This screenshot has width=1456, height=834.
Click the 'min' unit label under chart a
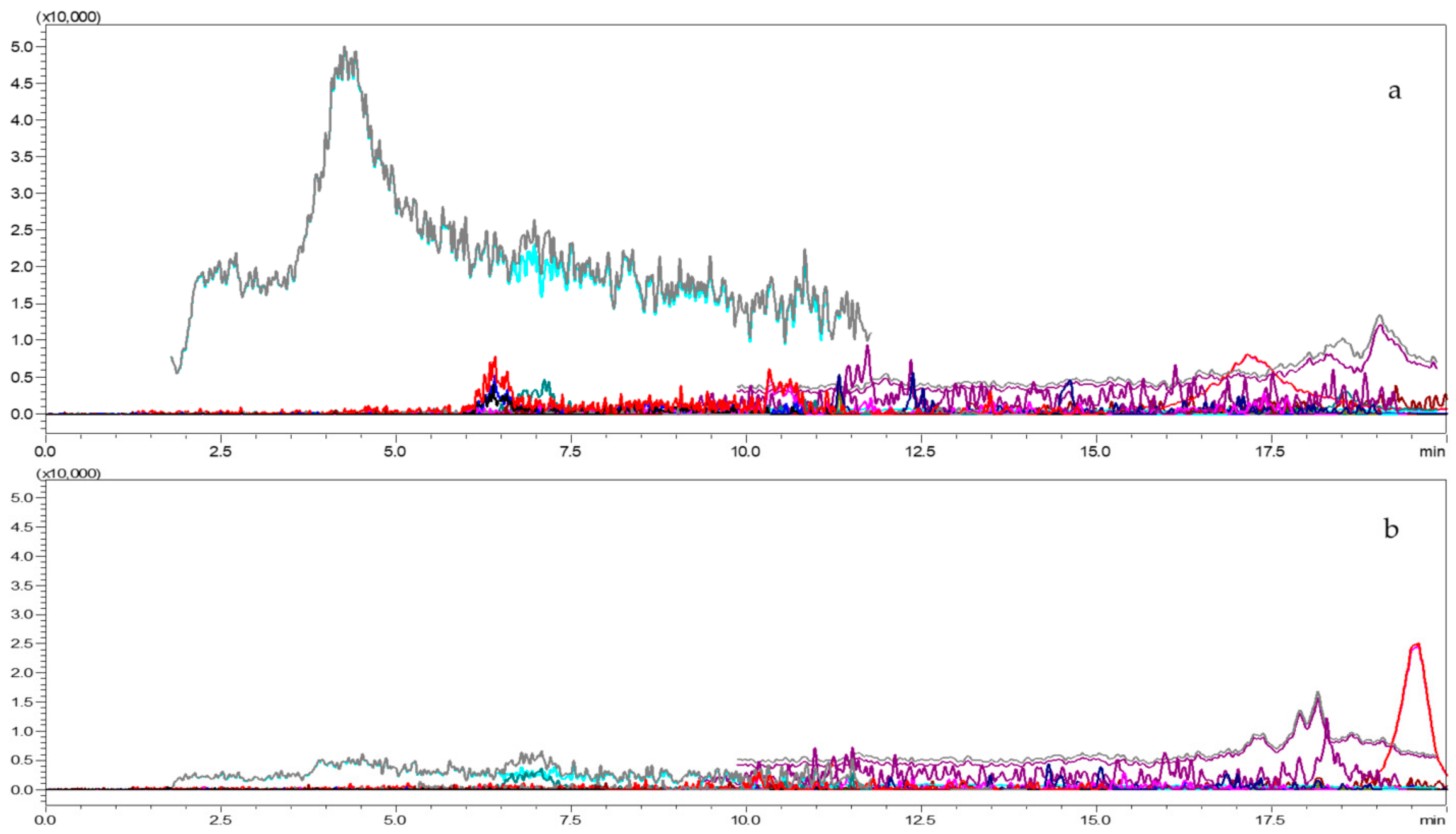pos(1432,452)
